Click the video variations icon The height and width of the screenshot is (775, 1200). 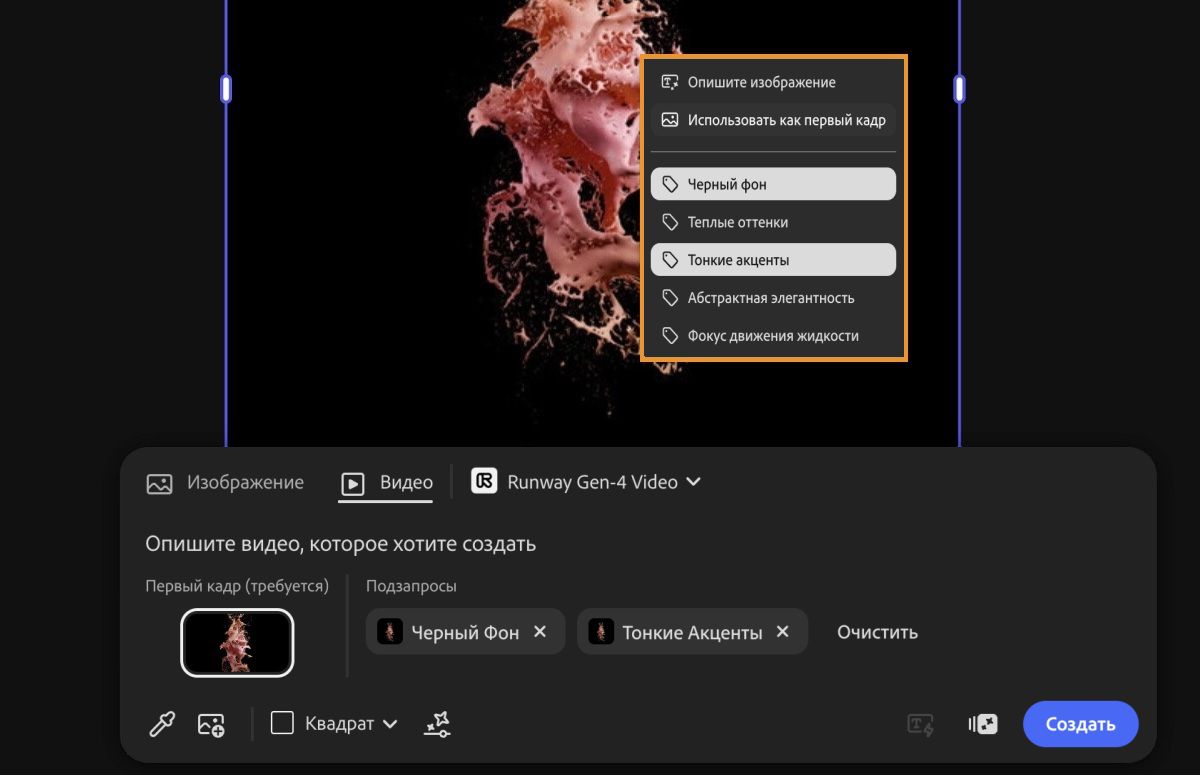983,724
